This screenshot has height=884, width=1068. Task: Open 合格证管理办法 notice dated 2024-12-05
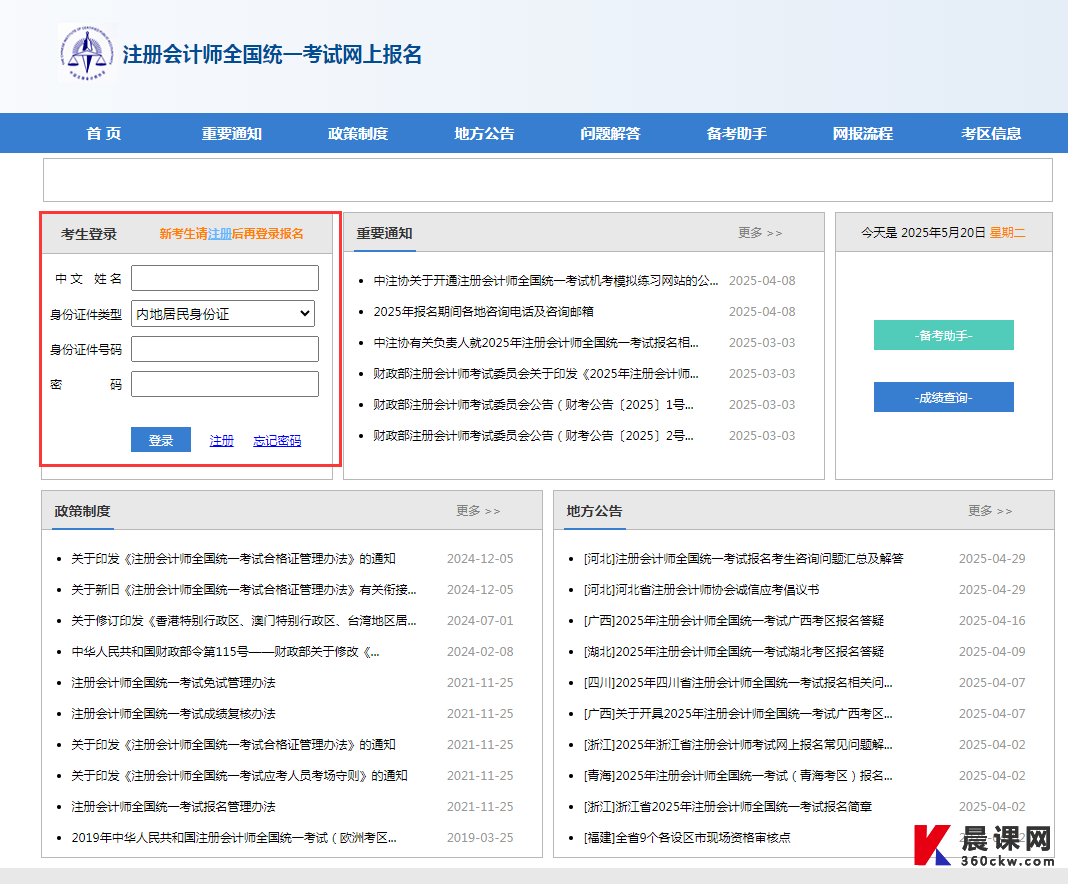tap(234, 558)
